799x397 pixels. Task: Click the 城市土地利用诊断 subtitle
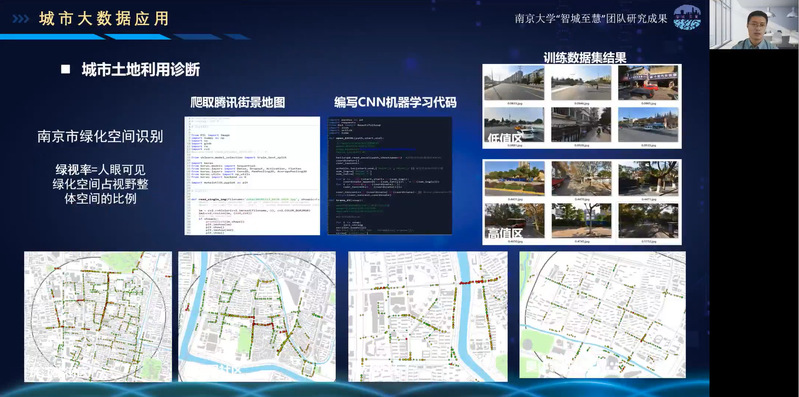click(141, 70)
